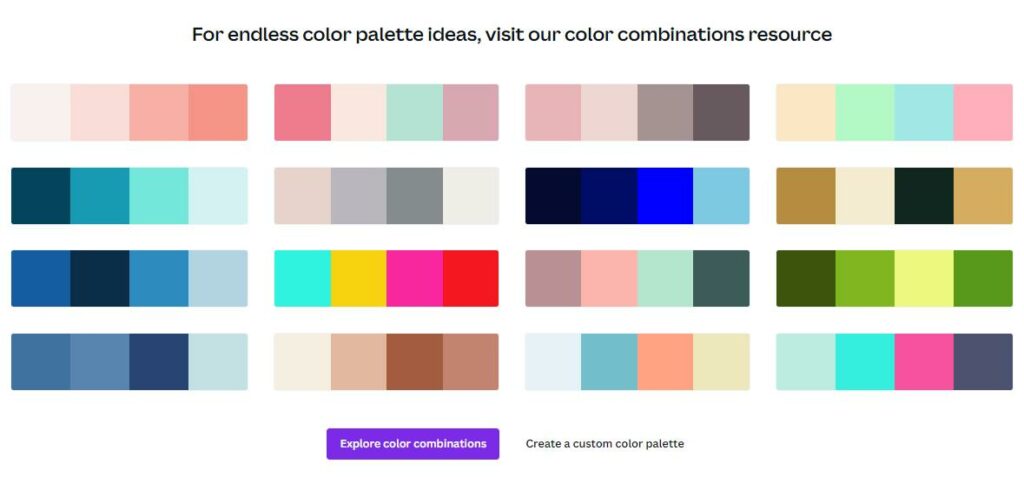Viewport: 1024px width, 477px height.
Task: Select the salmon coral swatch in first palette
Action: pos(218,112)
